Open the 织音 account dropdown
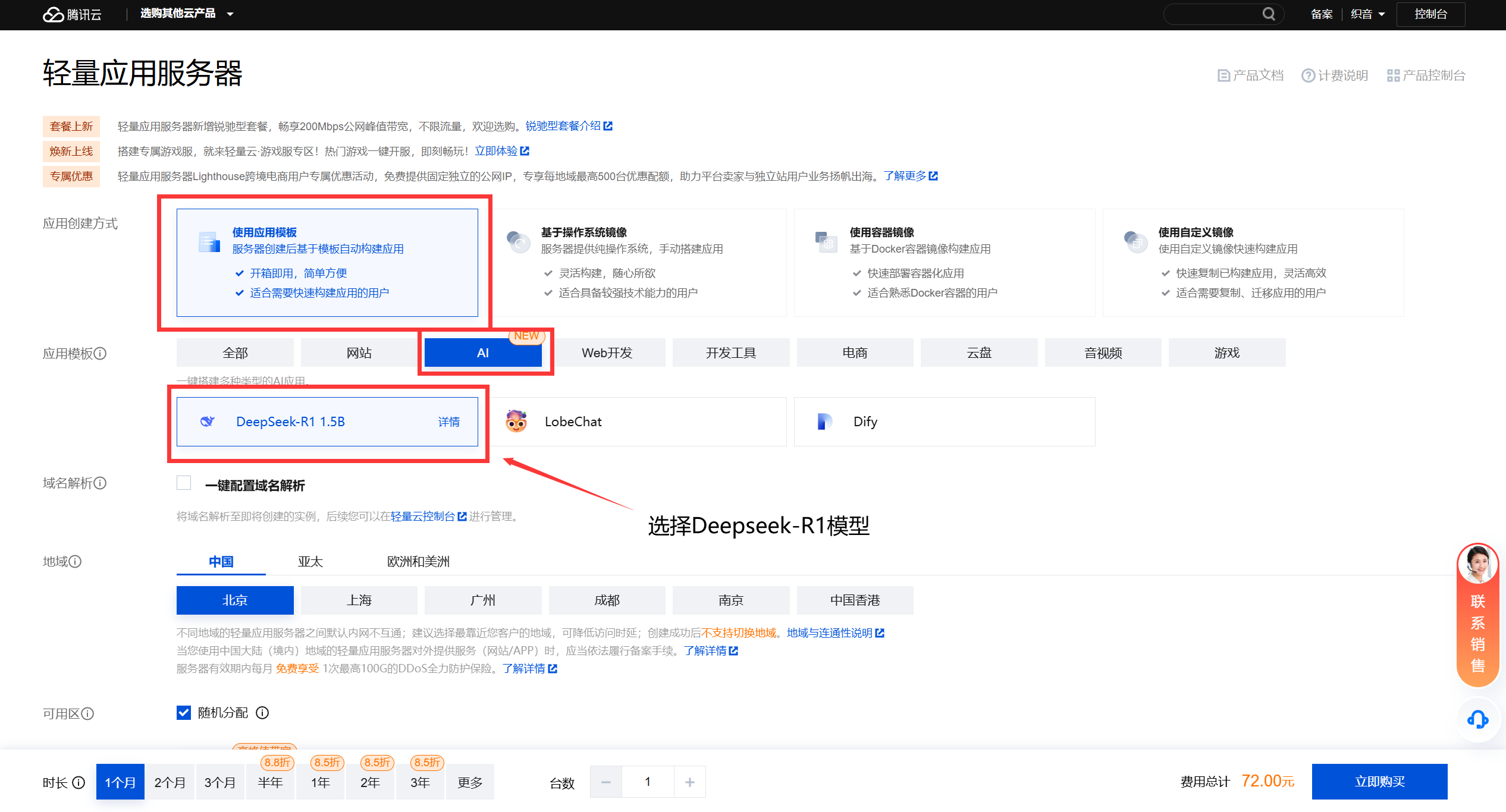The width and height of the screenshot is (1506, 812). click(x=1367, y=14)
